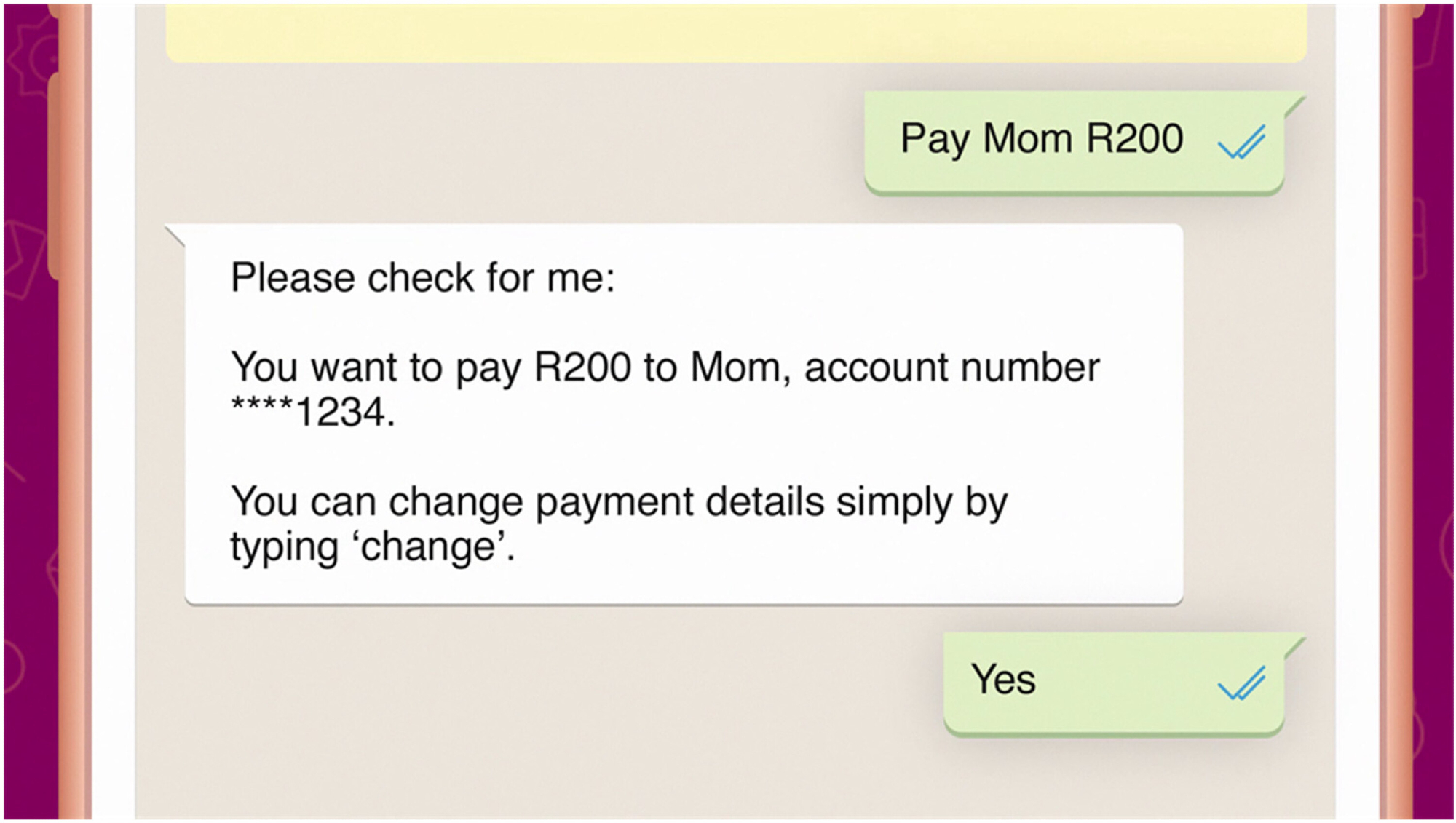Tap the 'You can change payment details' sentence
Viewport: 1456px width, 823px height.
(x=619, y=502)
